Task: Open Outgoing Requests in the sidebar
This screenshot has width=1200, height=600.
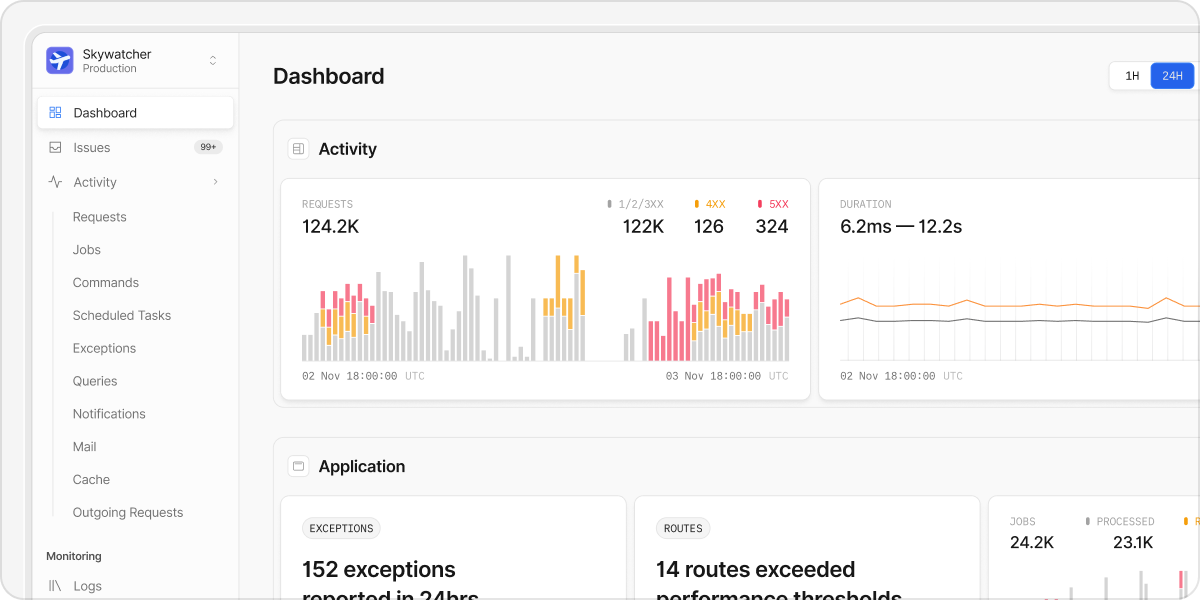Action: pyautogui.click(x=128, y=512)
